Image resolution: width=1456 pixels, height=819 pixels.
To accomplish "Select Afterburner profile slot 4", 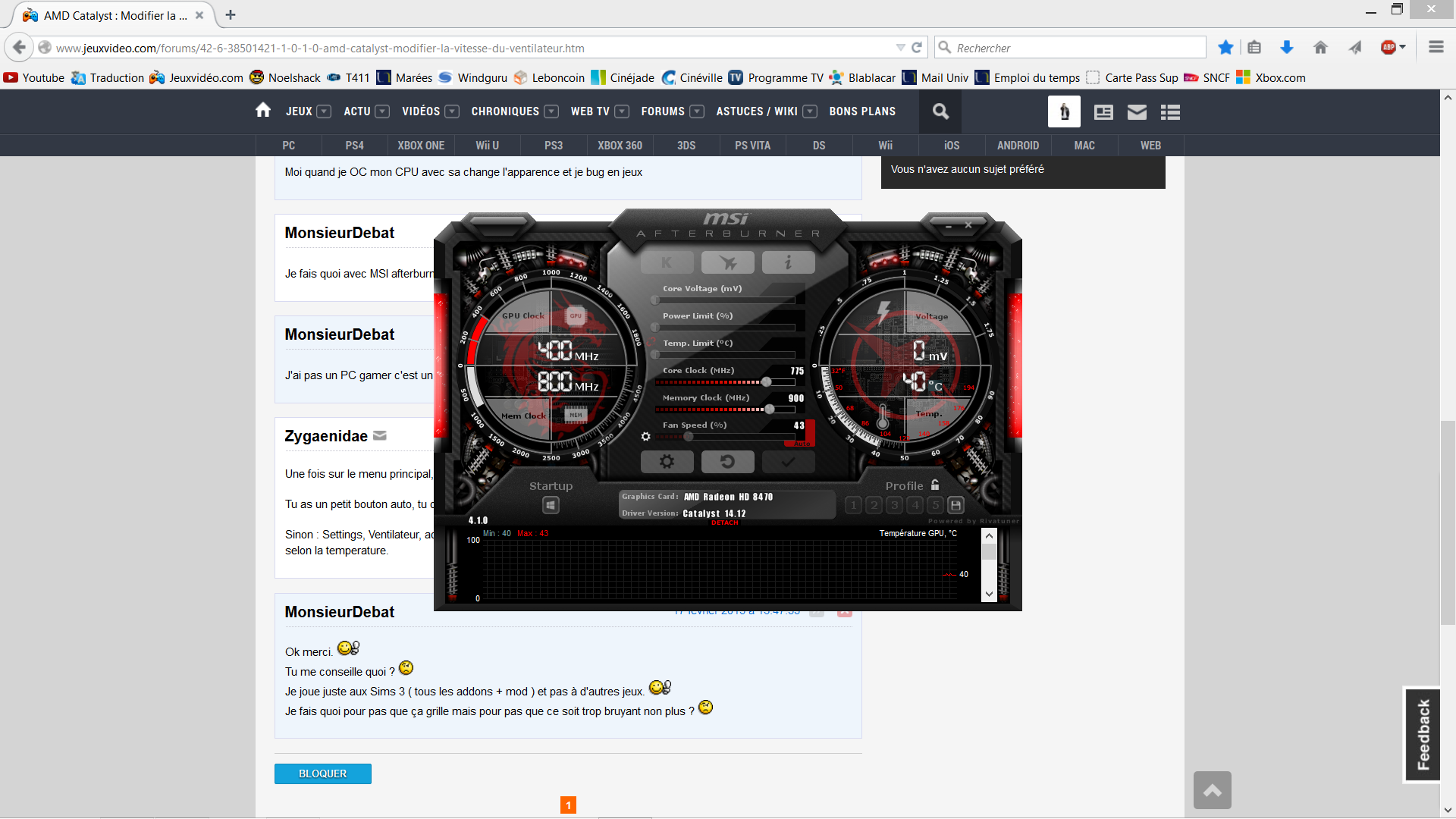I will point(915,505).
